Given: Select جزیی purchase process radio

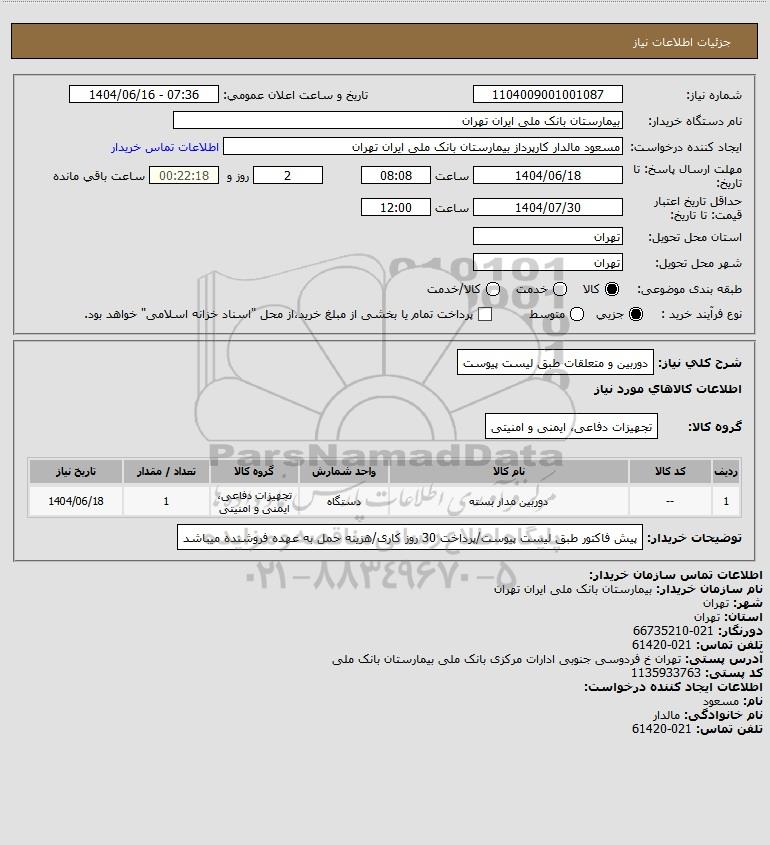Looking at the screenshot, I should [636, 314].
